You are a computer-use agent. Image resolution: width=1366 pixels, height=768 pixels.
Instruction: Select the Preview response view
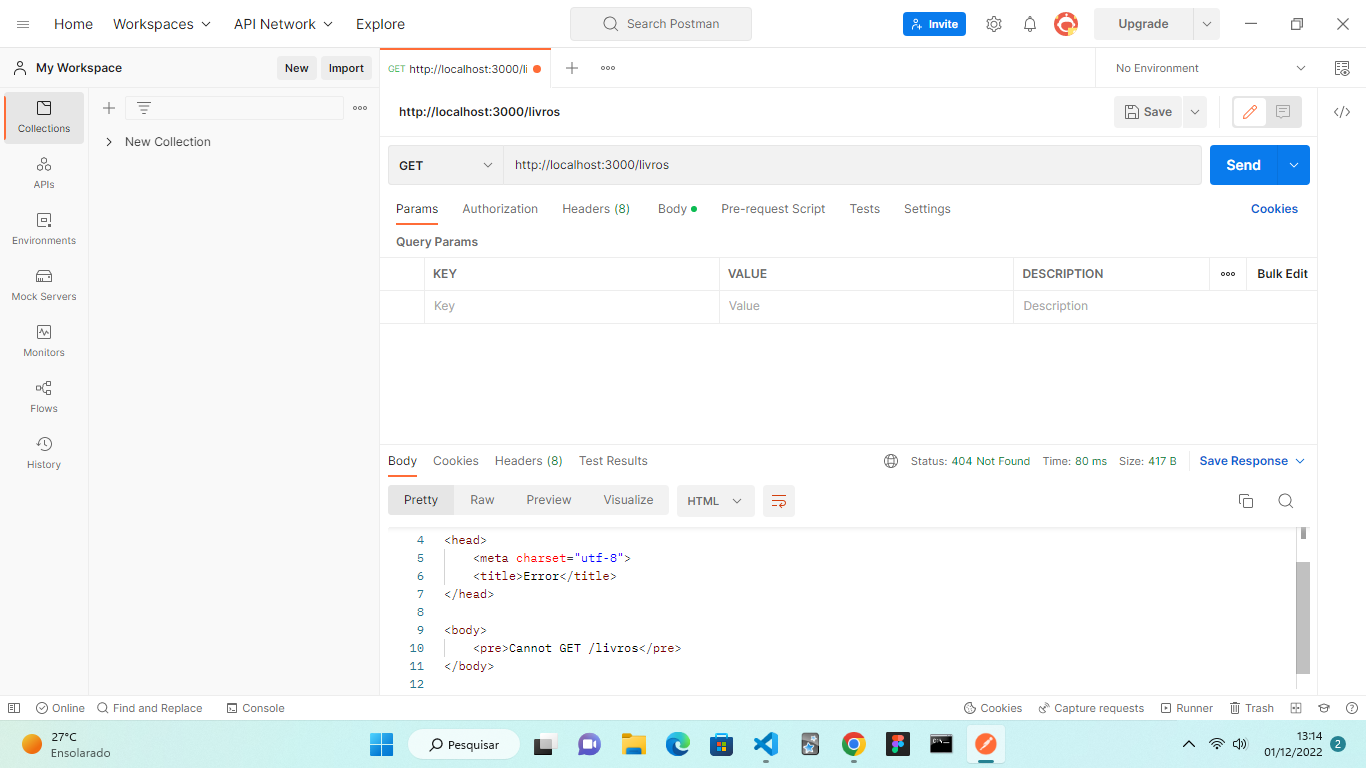pyautogui.click(x=549, y=500)
